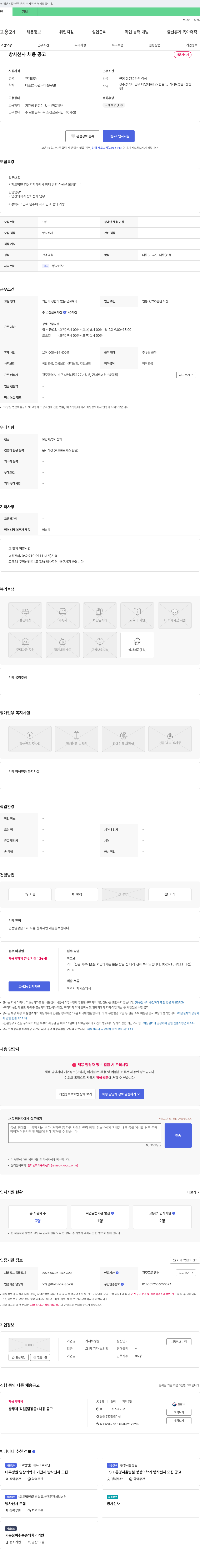
Task: Open the remedy.kocsc.or.kr link
Action: 52,1166
